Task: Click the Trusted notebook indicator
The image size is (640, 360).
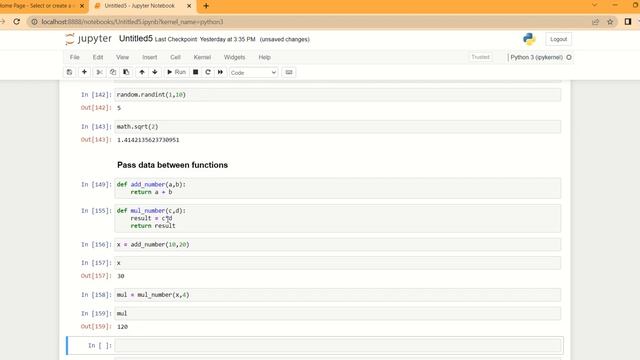Action: (x=480, y=57)
